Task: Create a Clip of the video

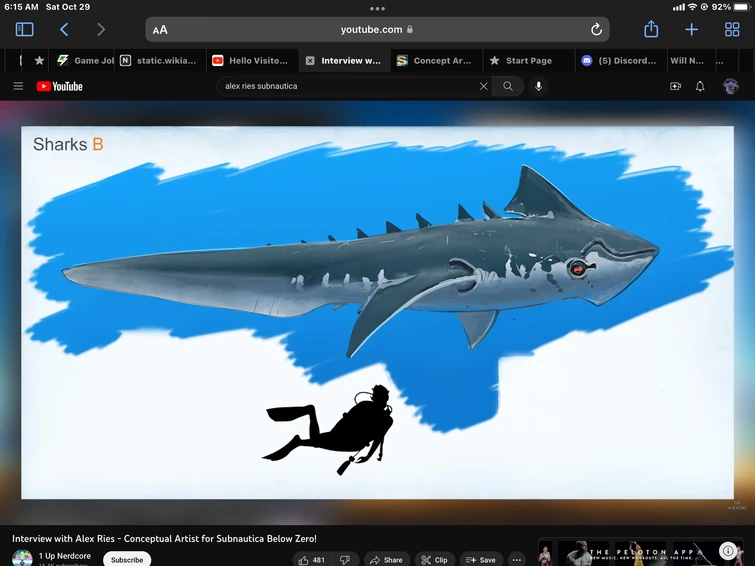Action: point(434,560)
